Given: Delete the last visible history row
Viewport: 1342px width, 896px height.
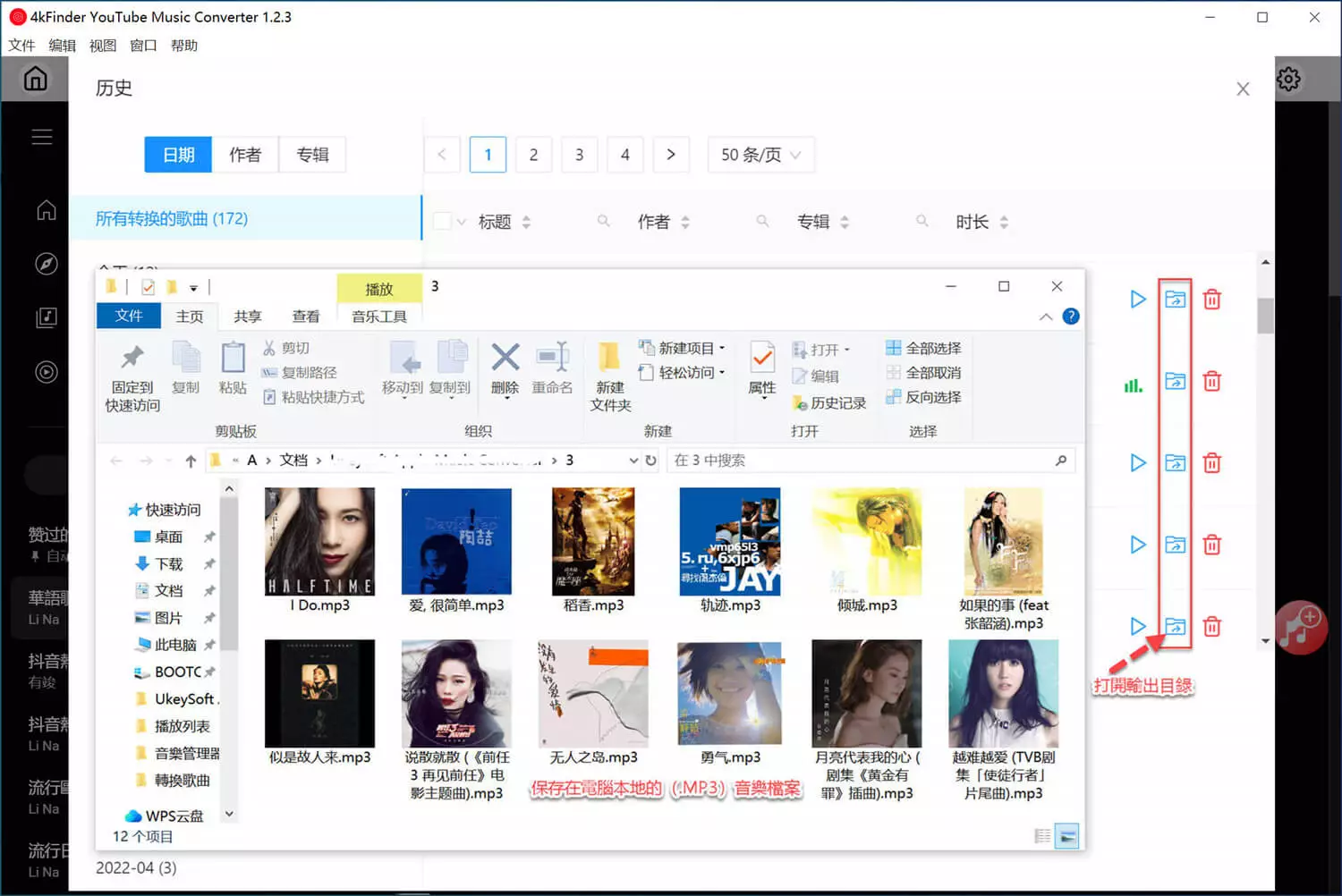Looking at the screenshot, I should 1212,626.
